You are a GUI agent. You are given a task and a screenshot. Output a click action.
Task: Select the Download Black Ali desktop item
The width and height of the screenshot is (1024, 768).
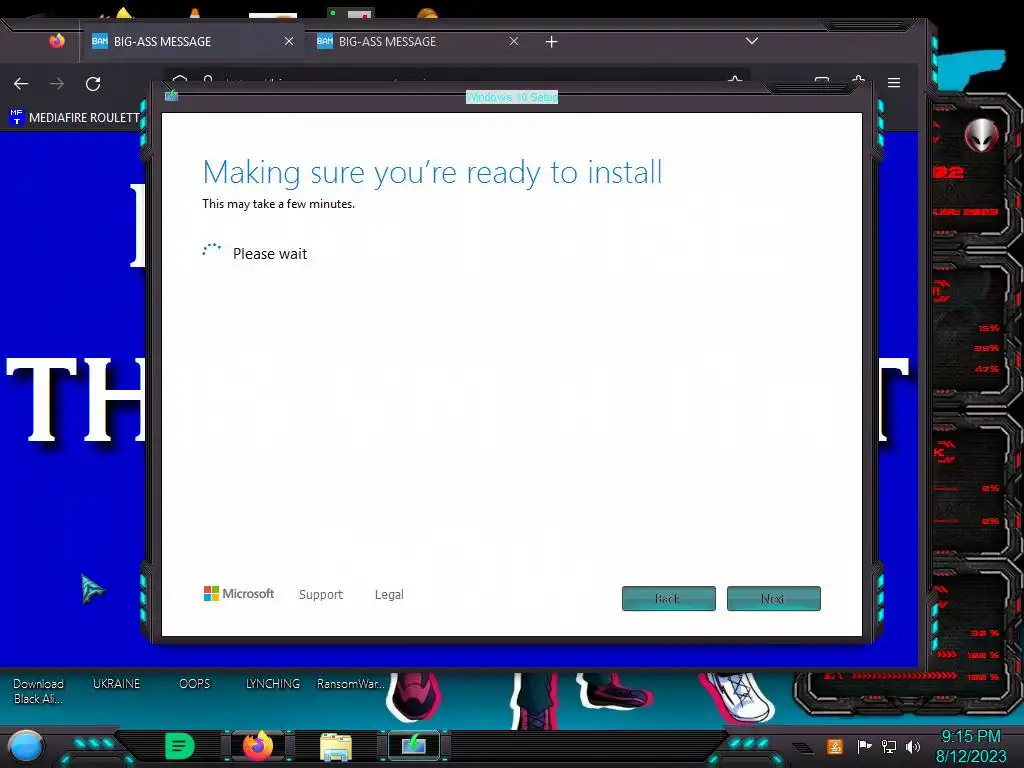pyautogui.click(x=39, y=691)
